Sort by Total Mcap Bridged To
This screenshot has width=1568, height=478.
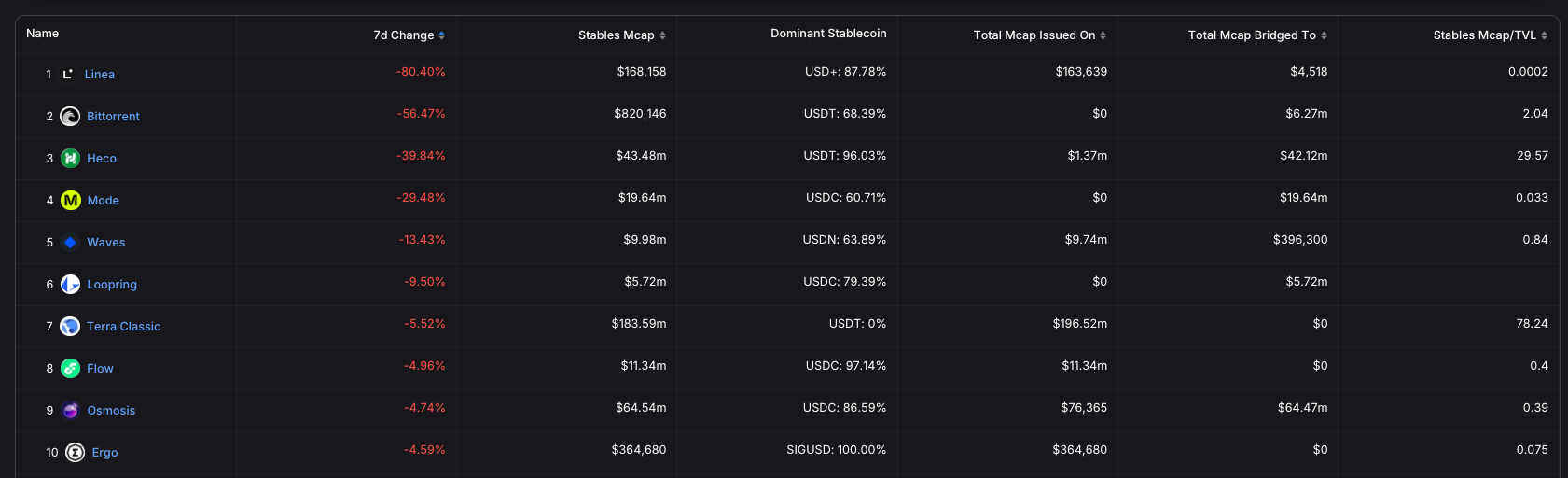click(1256, 35)
